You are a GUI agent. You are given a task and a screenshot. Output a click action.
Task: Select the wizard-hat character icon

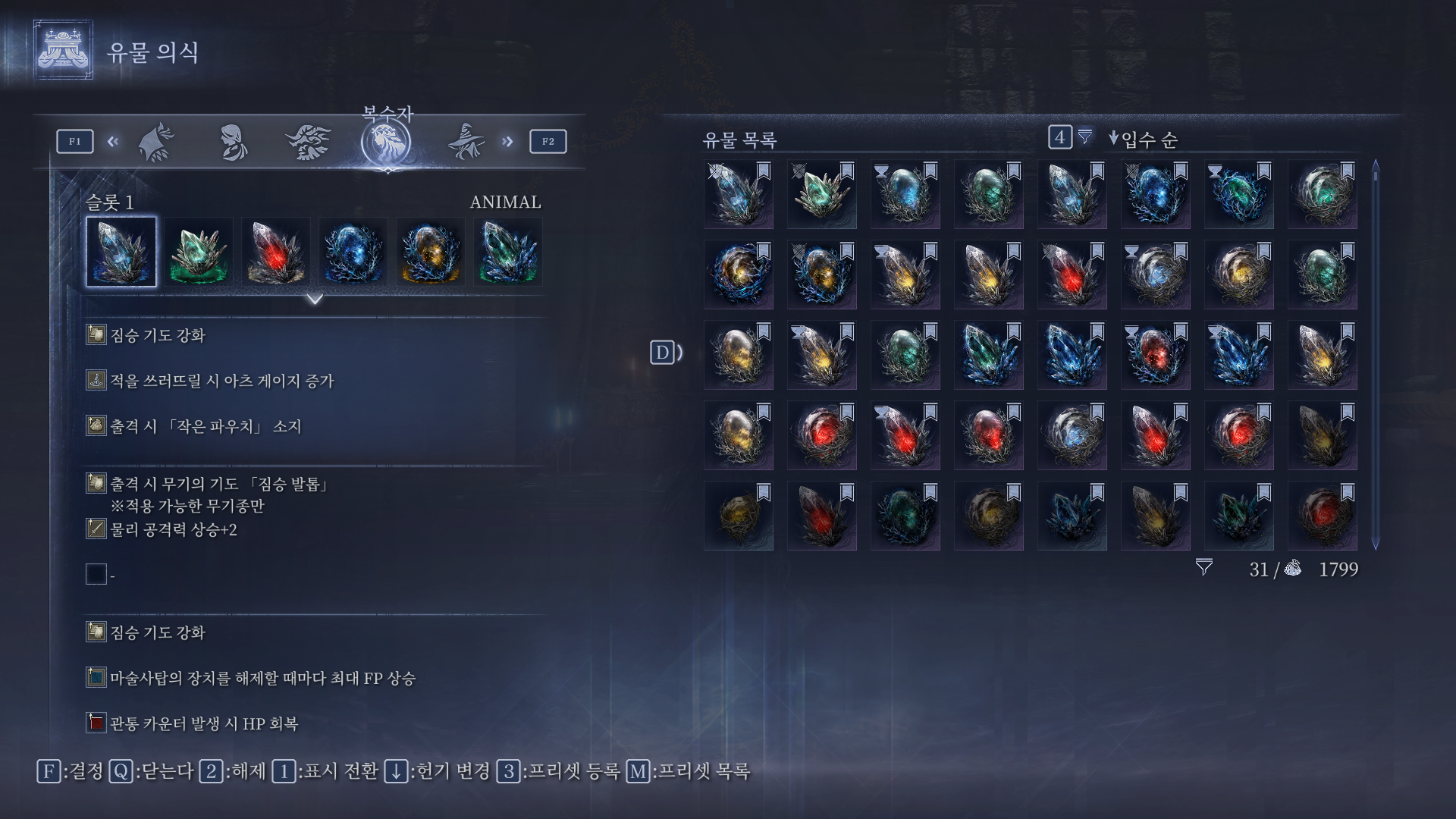click(466, 141)
